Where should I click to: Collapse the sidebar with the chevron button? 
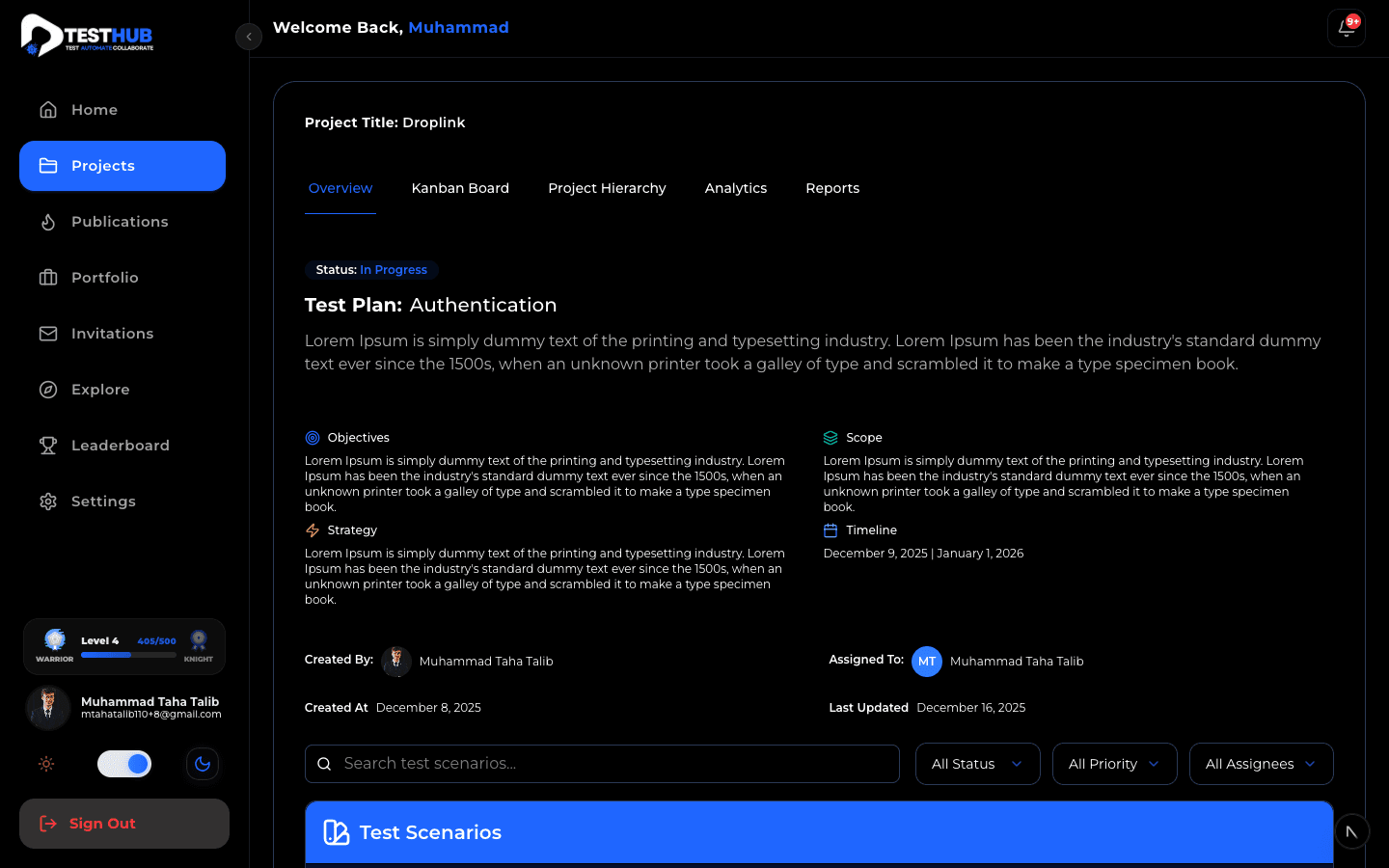[x=249, y=37]
